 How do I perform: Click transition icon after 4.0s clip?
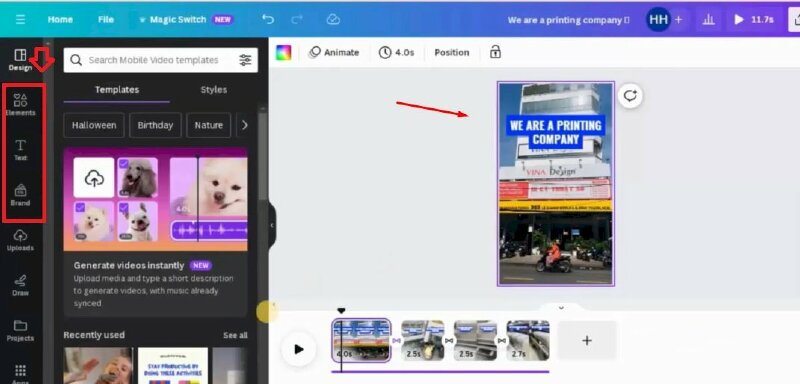coord(396,340)
